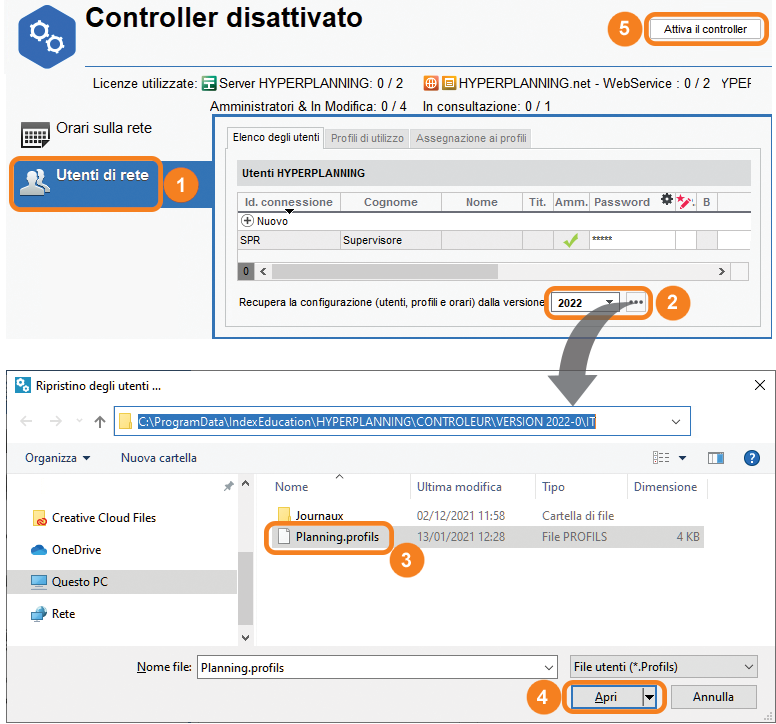
Task: Click the navigation pane scroll down arrow
Action: pyautogui.click(x=245, y=638)
